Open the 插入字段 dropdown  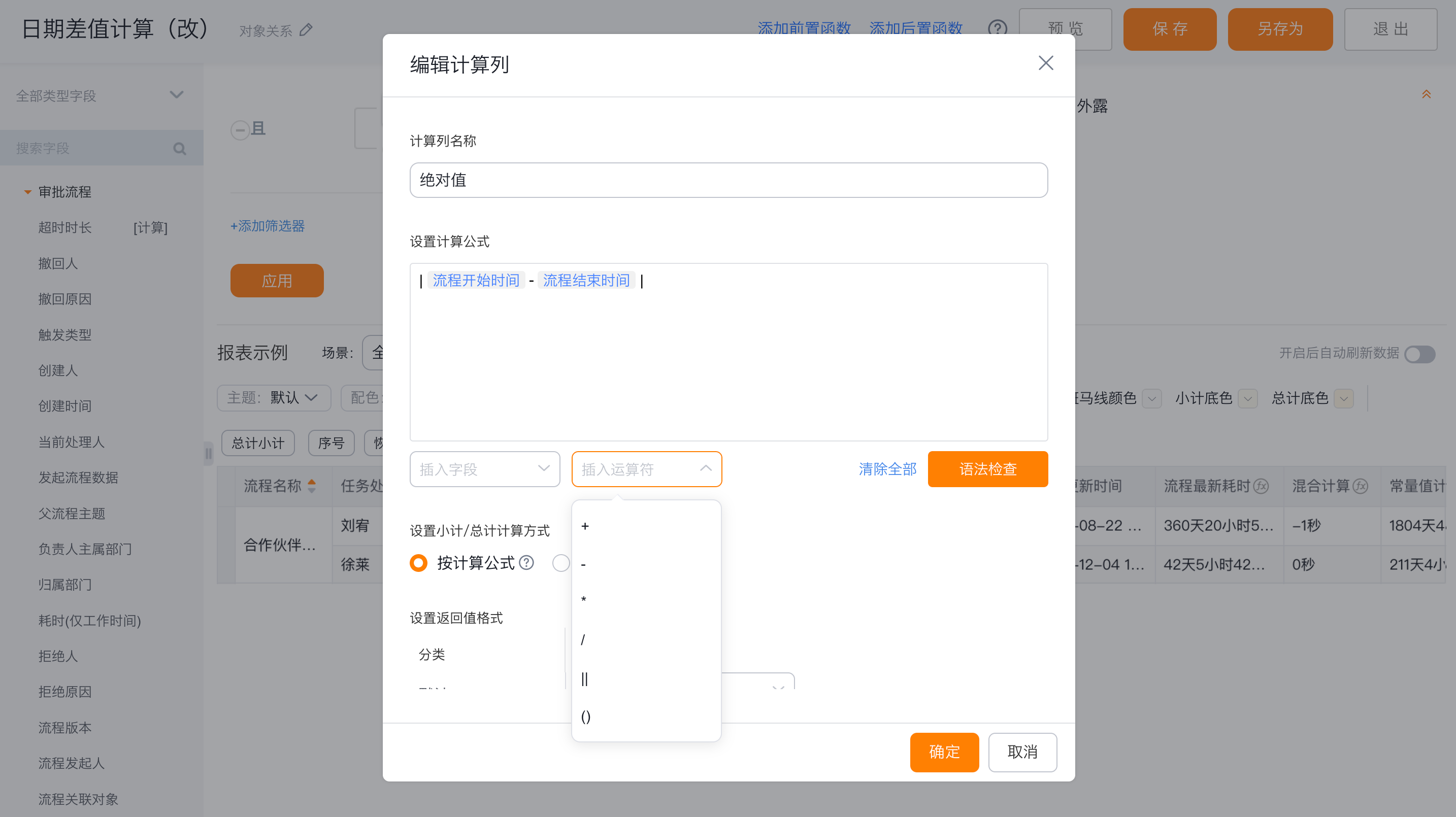(x=484, y=469)
